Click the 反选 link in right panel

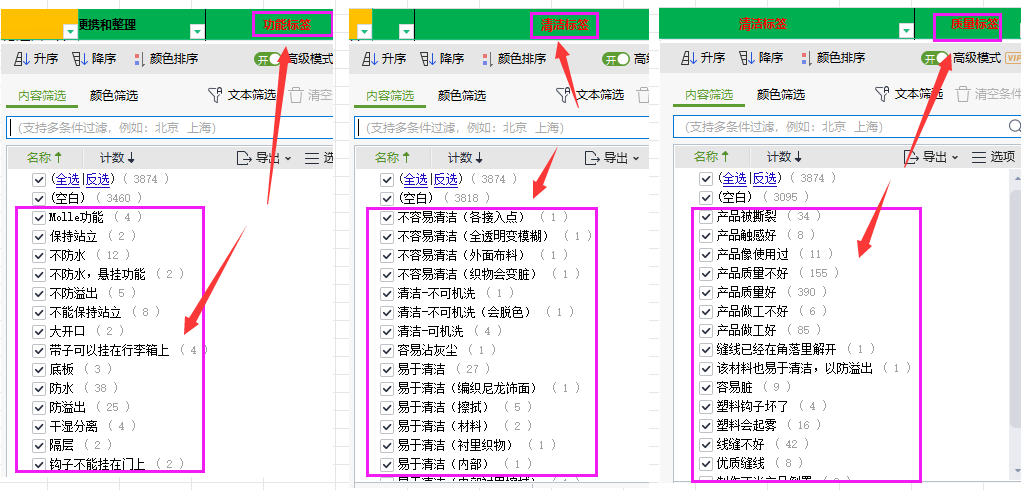pyautogui.click(x=764, y=178)
